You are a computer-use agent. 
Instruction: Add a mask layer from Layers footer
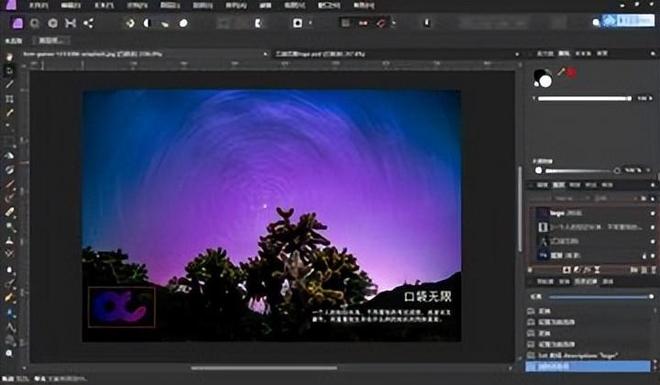click(x=567, y=270)
